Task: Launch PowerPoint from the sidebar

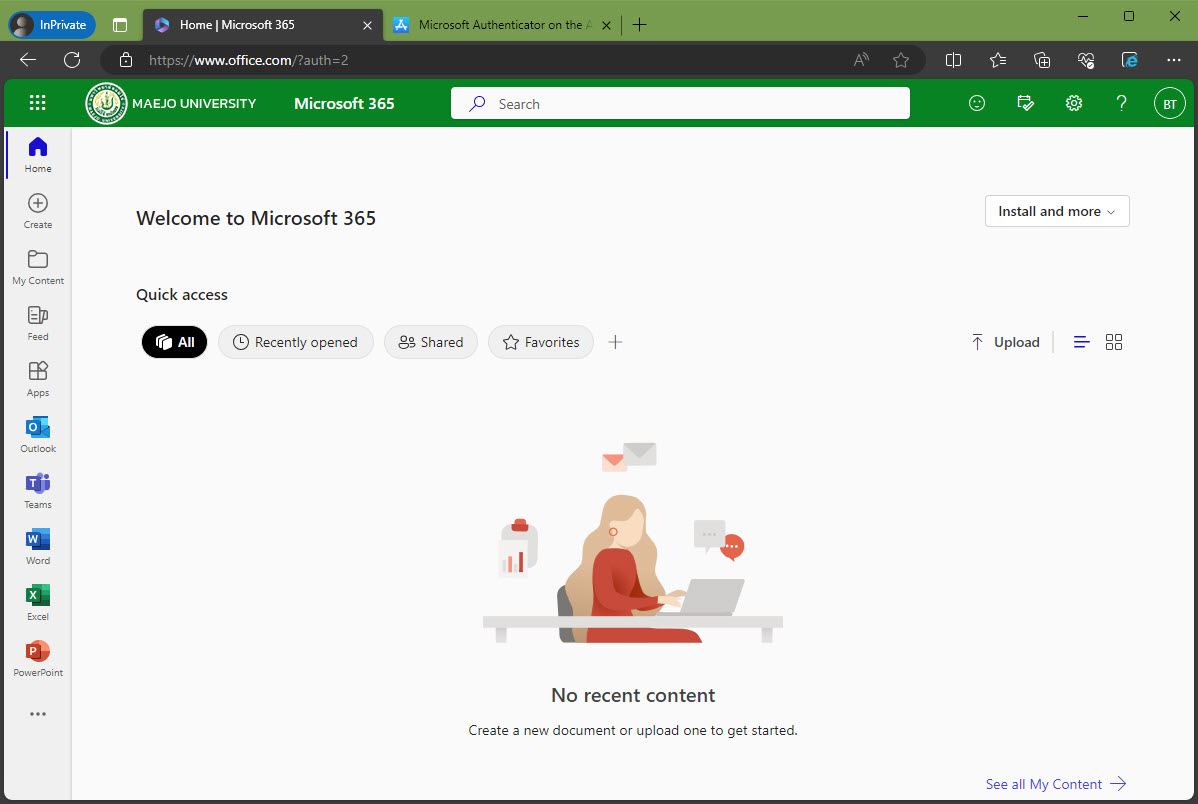Action: point(38,658)
